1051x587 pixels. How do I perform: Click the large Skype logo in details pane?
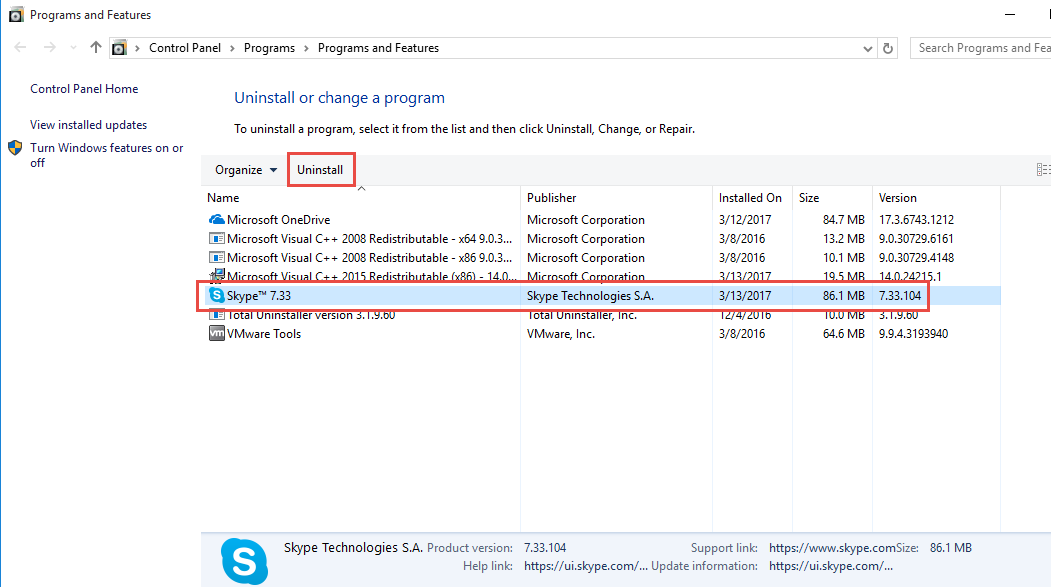point(245,561)
